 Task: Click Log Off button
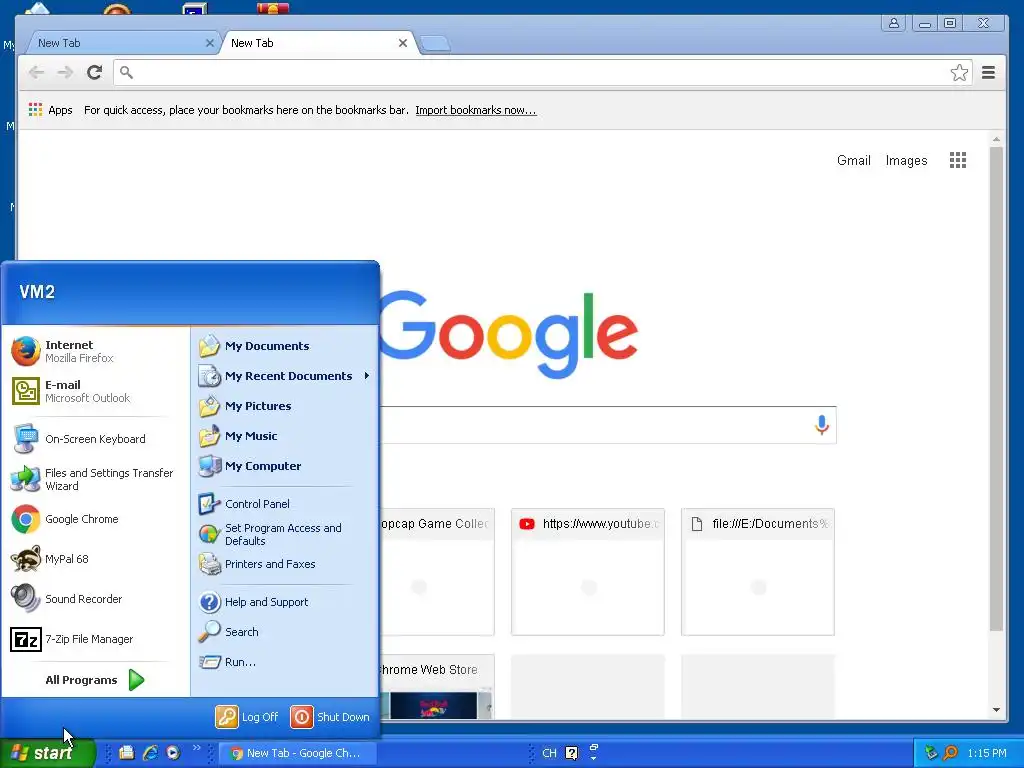pos(247,717)
